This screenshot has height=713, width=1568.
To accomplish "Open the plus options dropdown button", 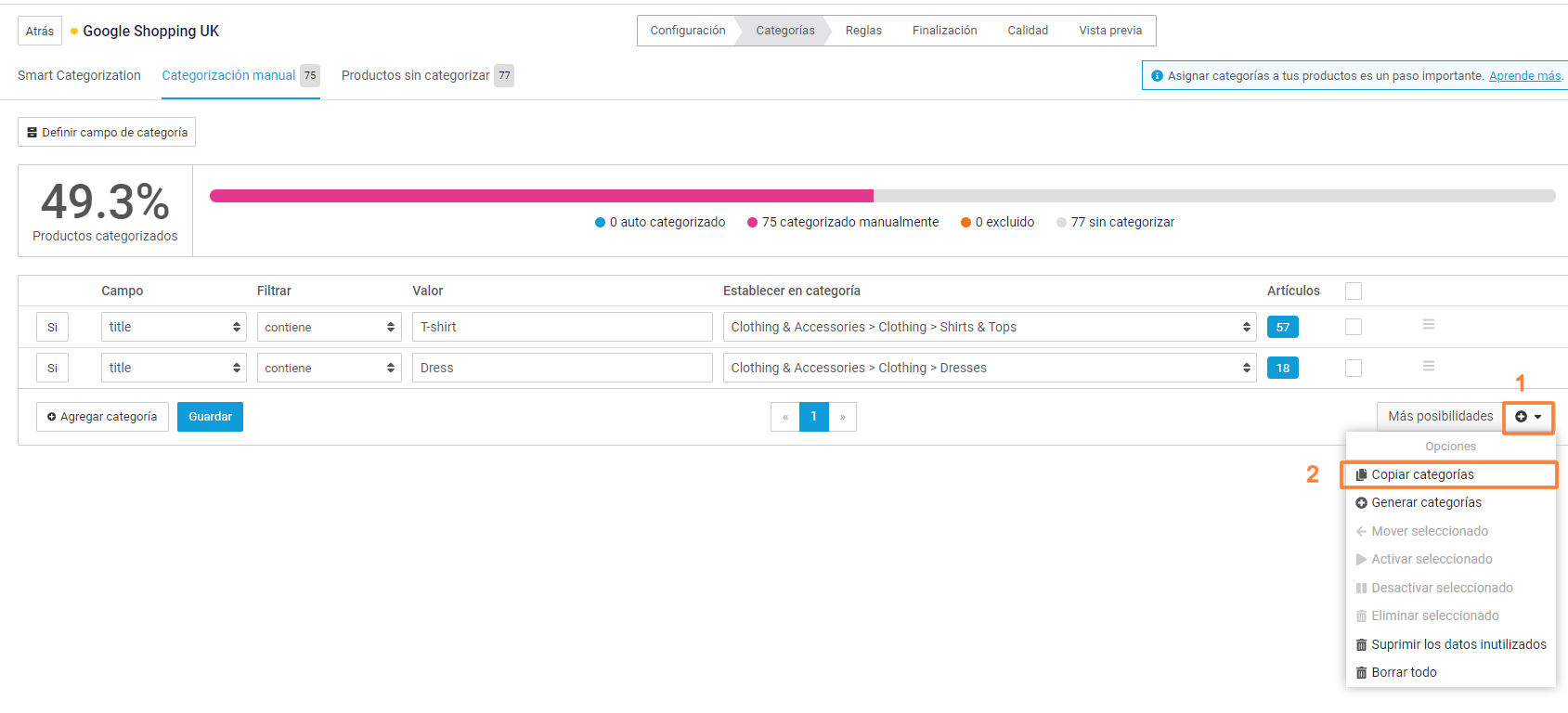I will point(1528,417).
